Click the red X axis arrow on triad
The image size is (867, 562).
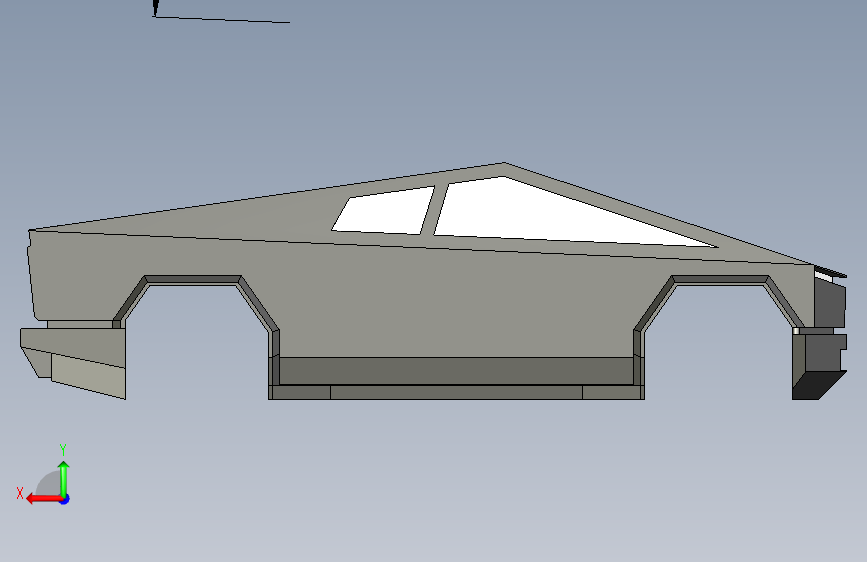44,499
